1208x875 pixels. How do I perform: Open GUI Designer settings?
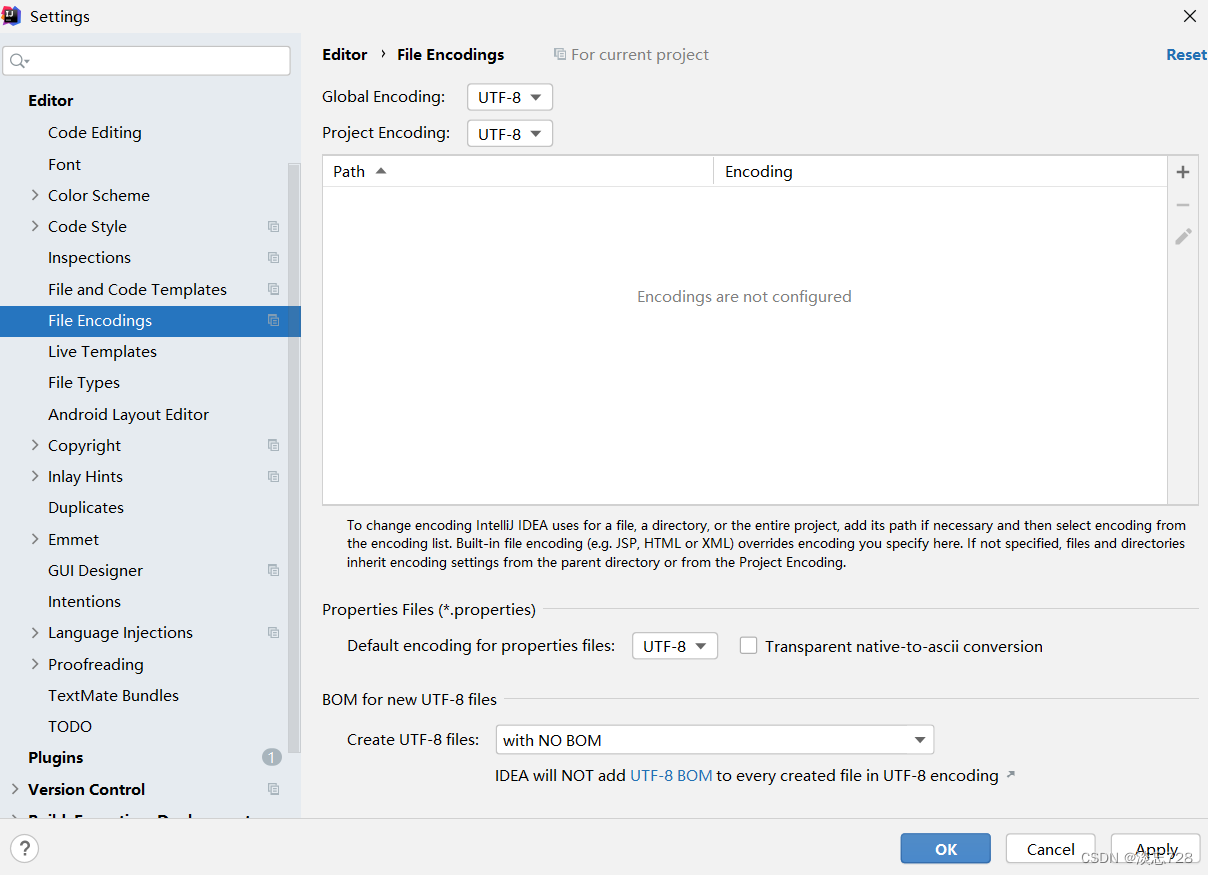(95, 570)
